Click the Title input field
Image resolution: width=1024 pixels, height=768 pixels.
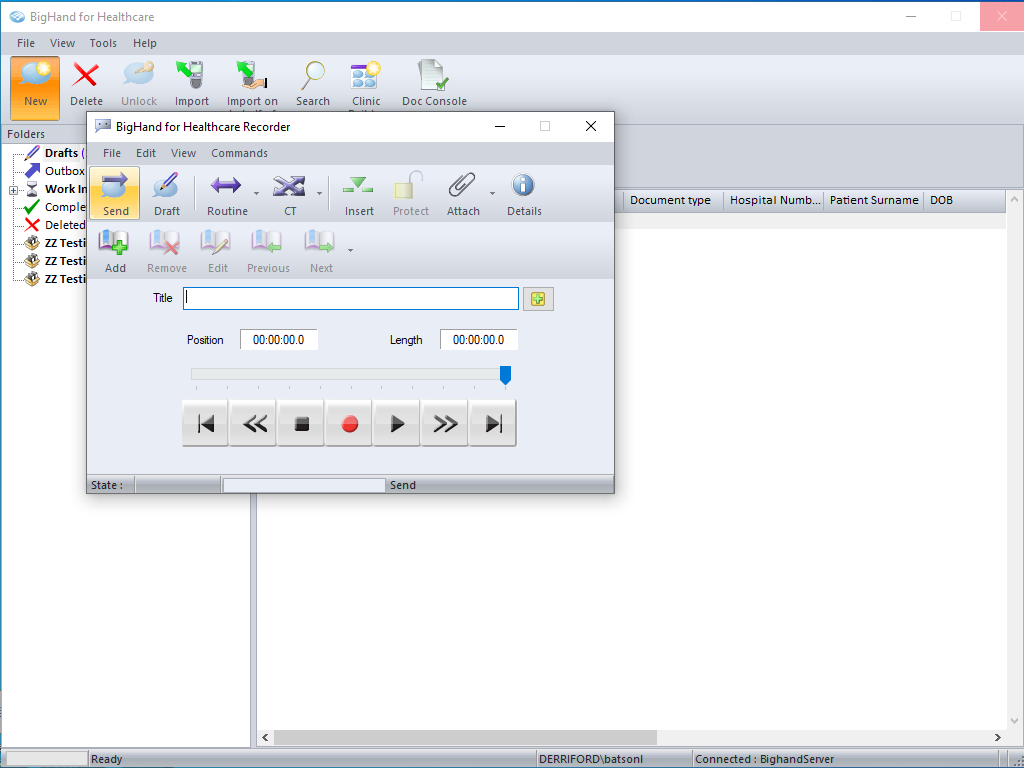(351, 298)
